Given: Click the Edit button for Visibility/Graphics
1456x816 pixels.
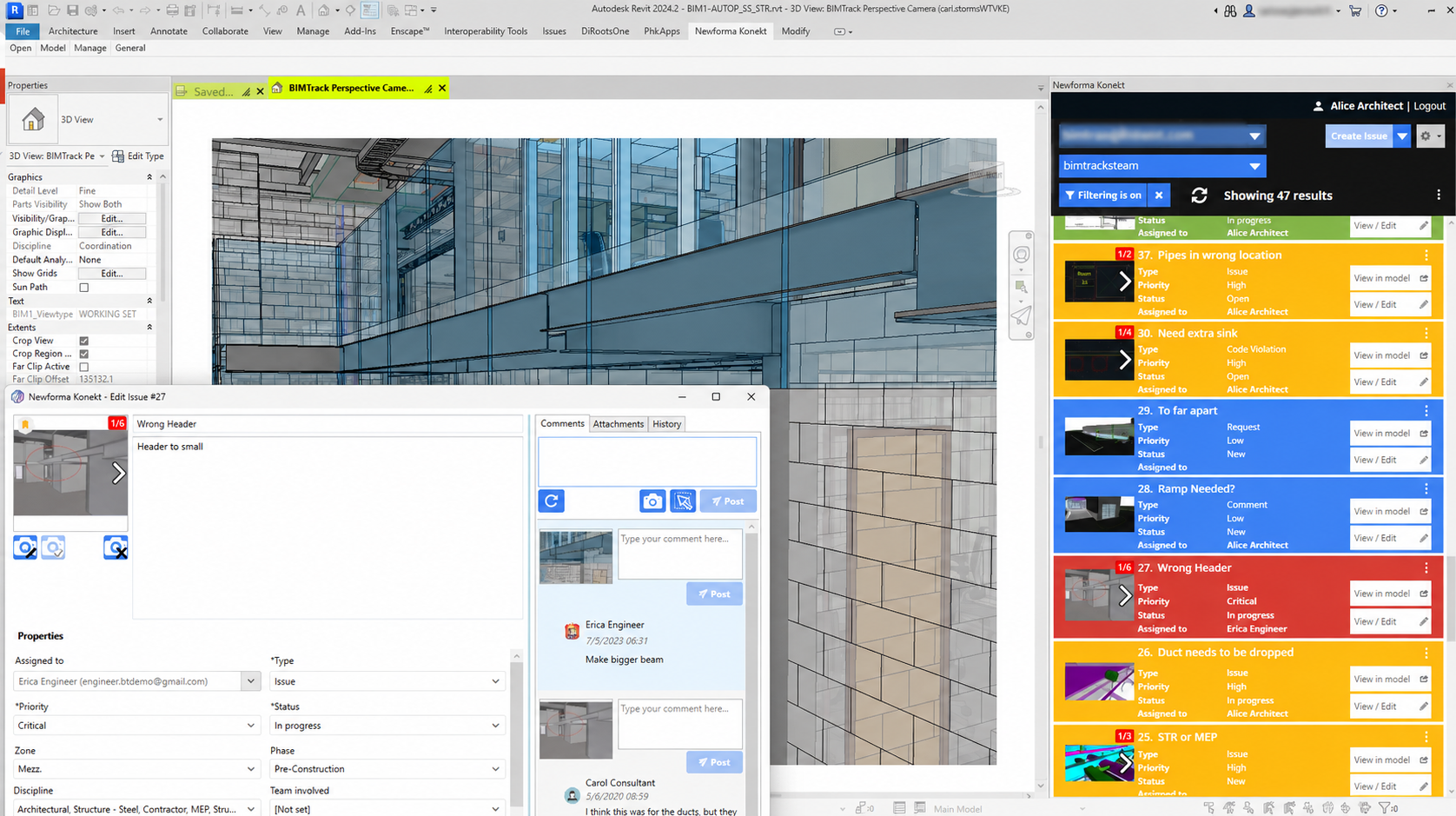Looking at the screenshot, I should [112, 219].
